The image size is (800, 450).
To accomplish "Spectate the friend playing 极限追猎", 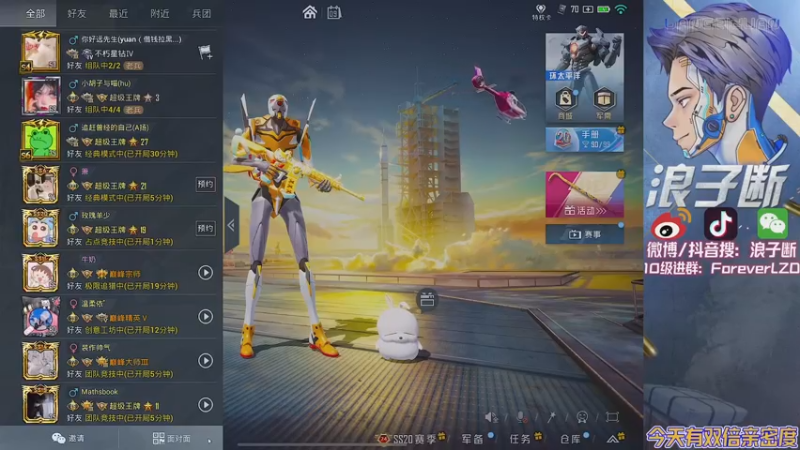I will (x=206, y=273).
